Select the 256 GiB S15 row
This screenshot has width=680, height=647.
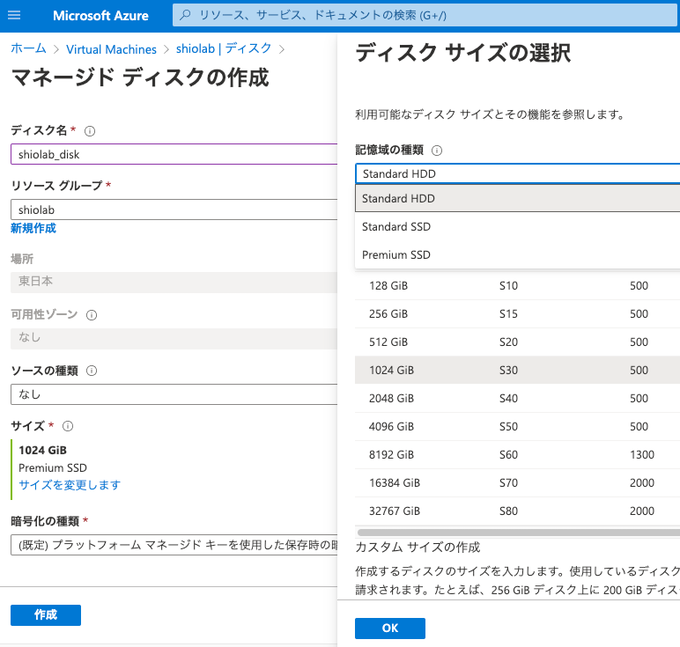click(517, 314)
